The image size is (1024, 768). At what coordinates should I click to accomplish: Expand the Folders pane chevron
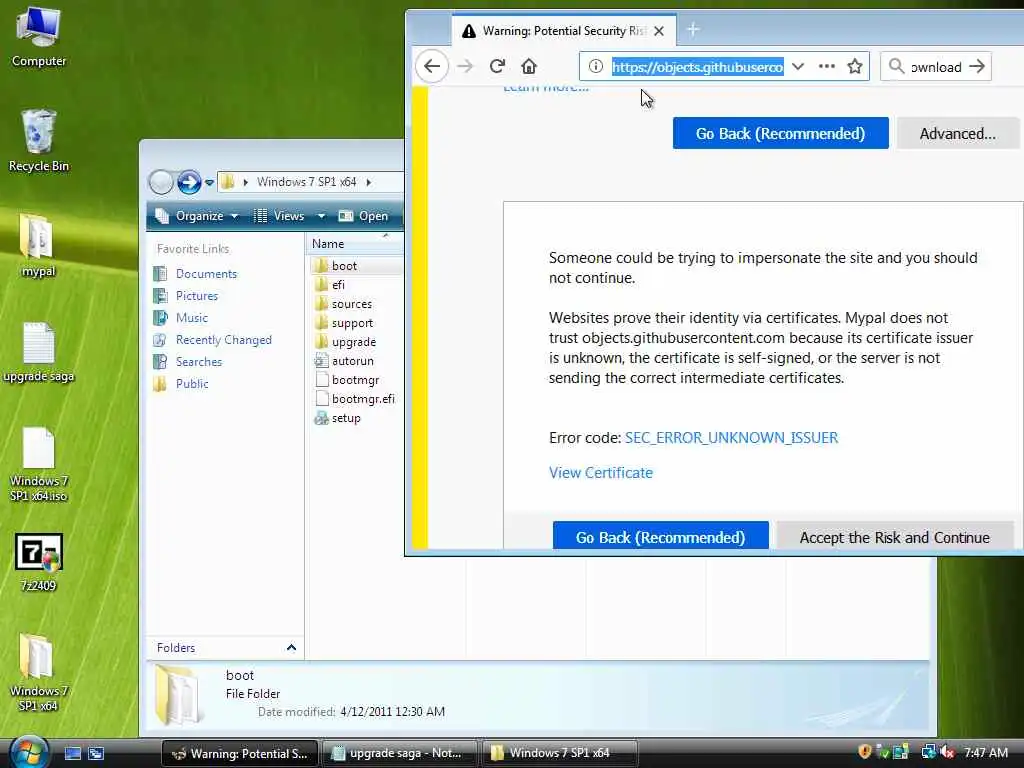[291, 648]
